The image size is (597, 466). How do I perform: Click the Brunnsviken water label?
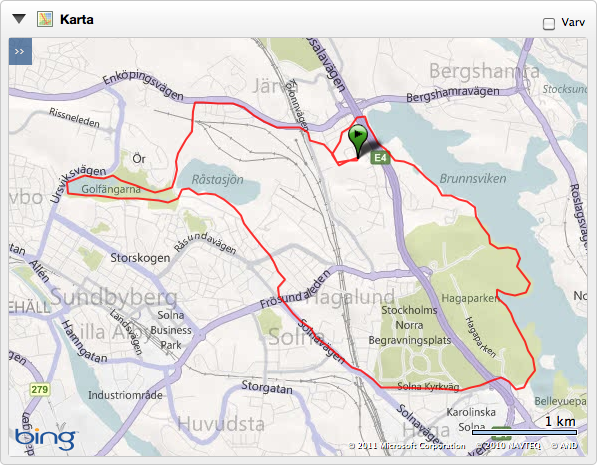[x=473, y=179]
